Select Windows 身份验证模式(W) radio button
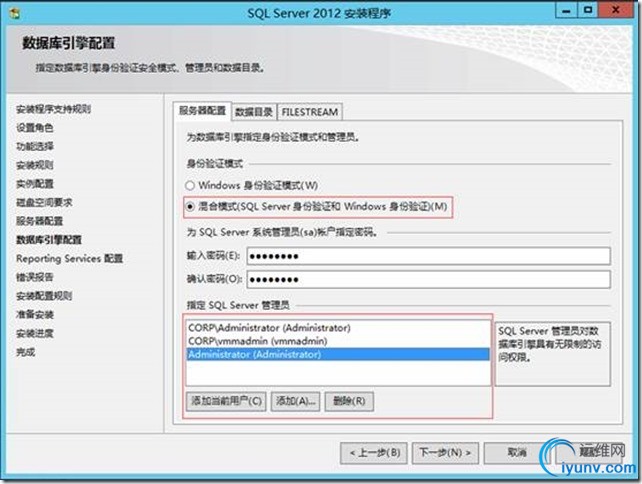This screenshot has height=484, width=642. pos(190,185)
